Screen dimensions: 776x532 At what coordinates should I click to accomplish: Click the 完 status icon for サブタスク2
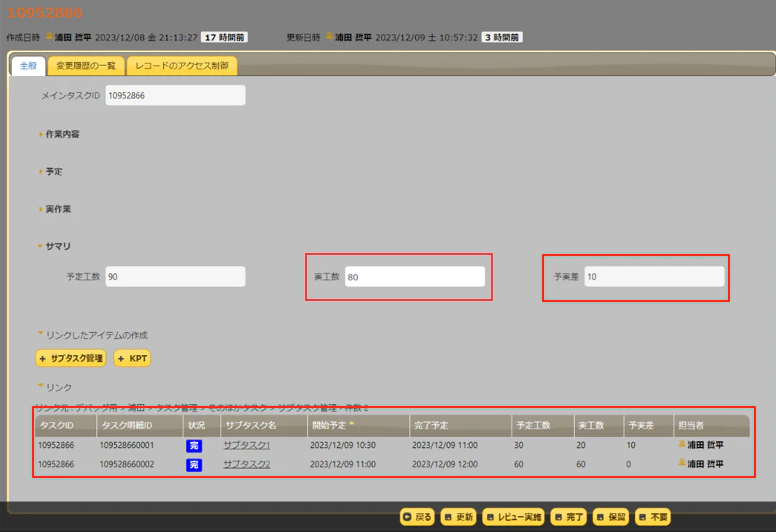pos(194,465)
